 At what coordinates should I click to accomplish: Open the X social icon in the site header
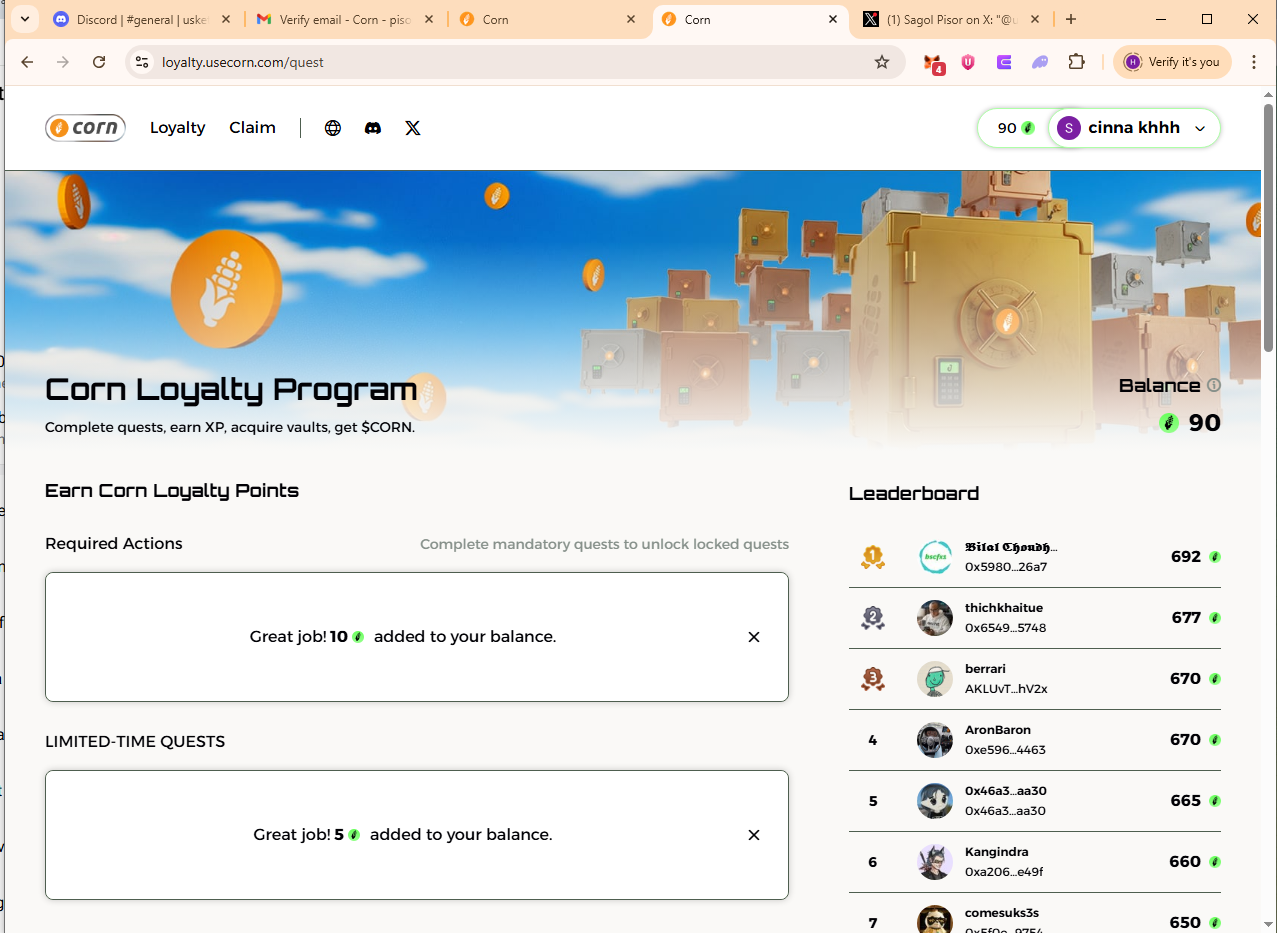413,128
